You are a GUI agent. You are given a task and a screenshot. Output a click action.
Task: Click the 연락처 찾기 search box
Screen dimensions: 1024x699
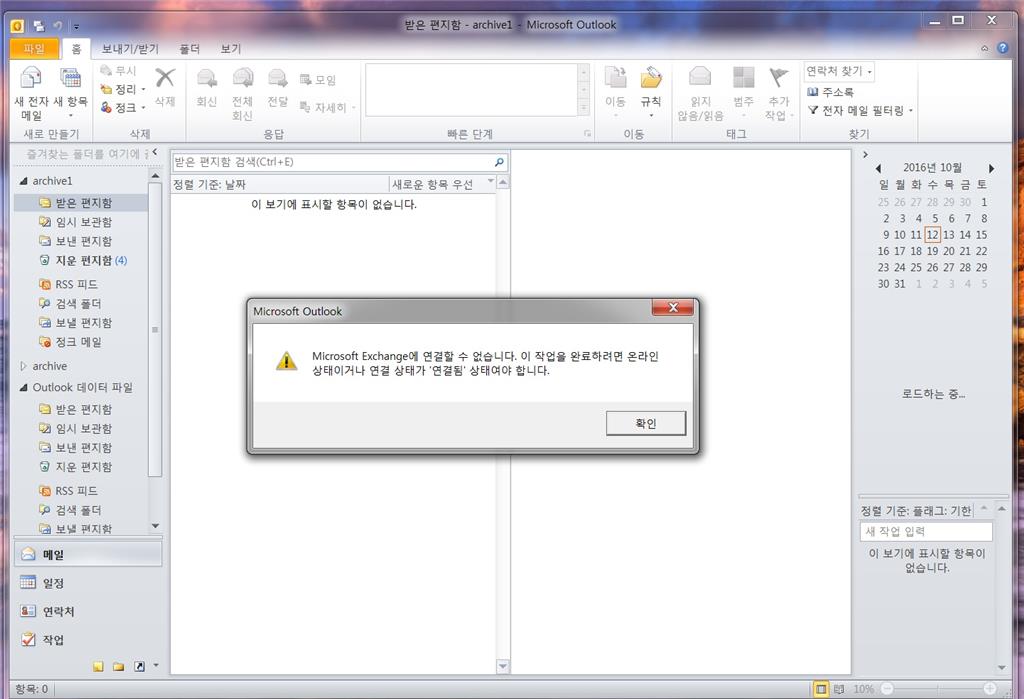[x=839, y=71]
